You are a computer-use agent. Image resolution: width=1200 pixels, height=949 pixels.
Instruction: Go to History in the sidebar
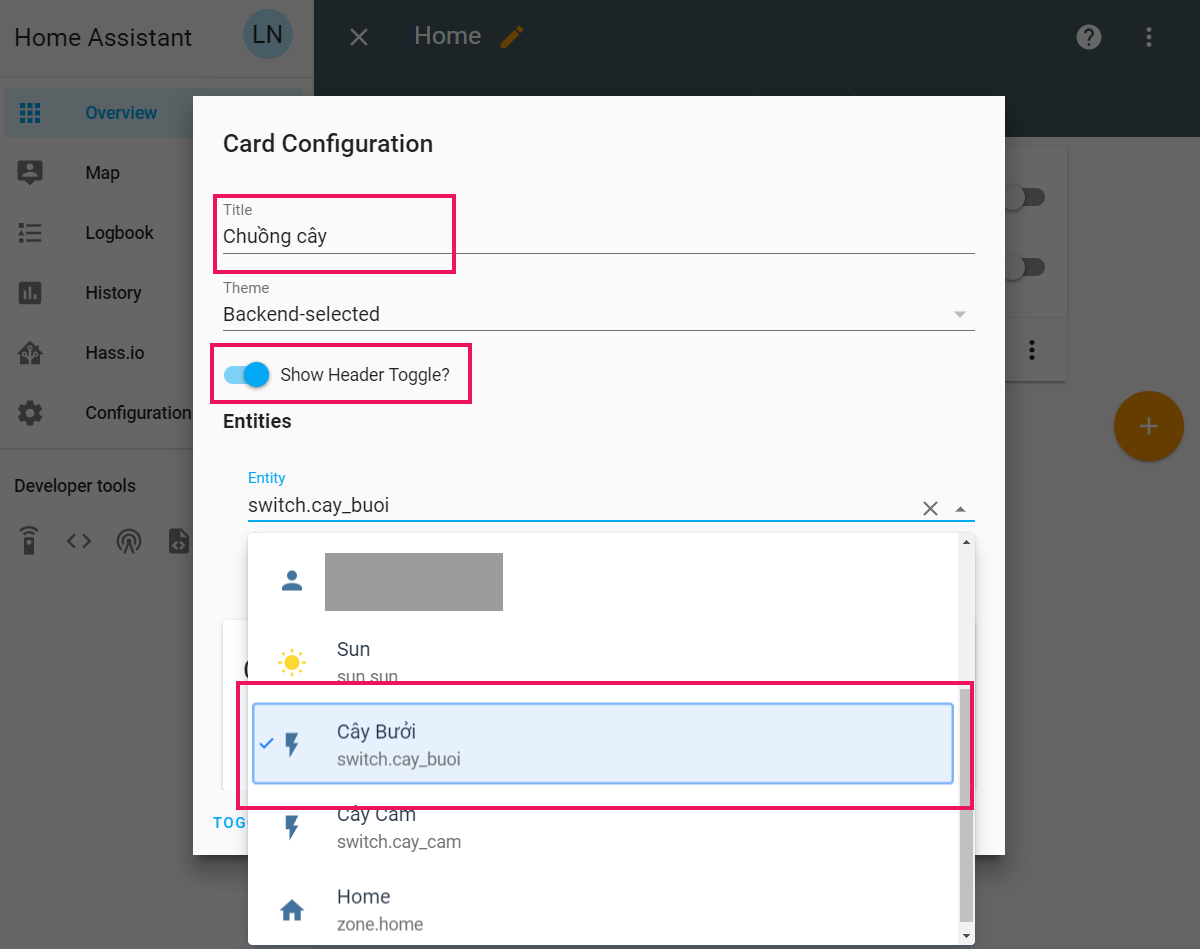pyautogui.click(x=113, y=293)
